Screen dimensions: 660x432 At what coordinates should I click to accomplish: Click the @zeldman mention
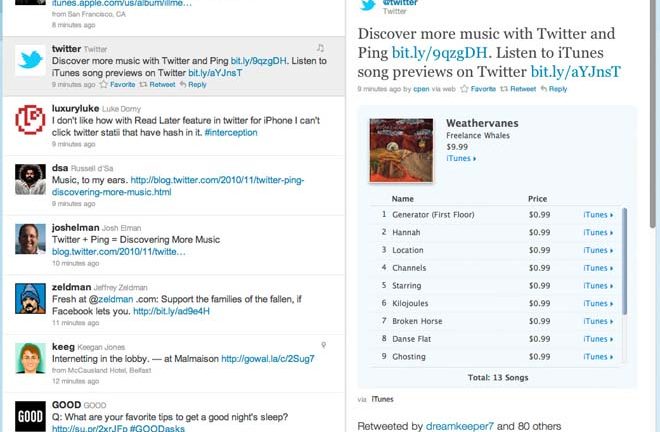pos(111,299)
